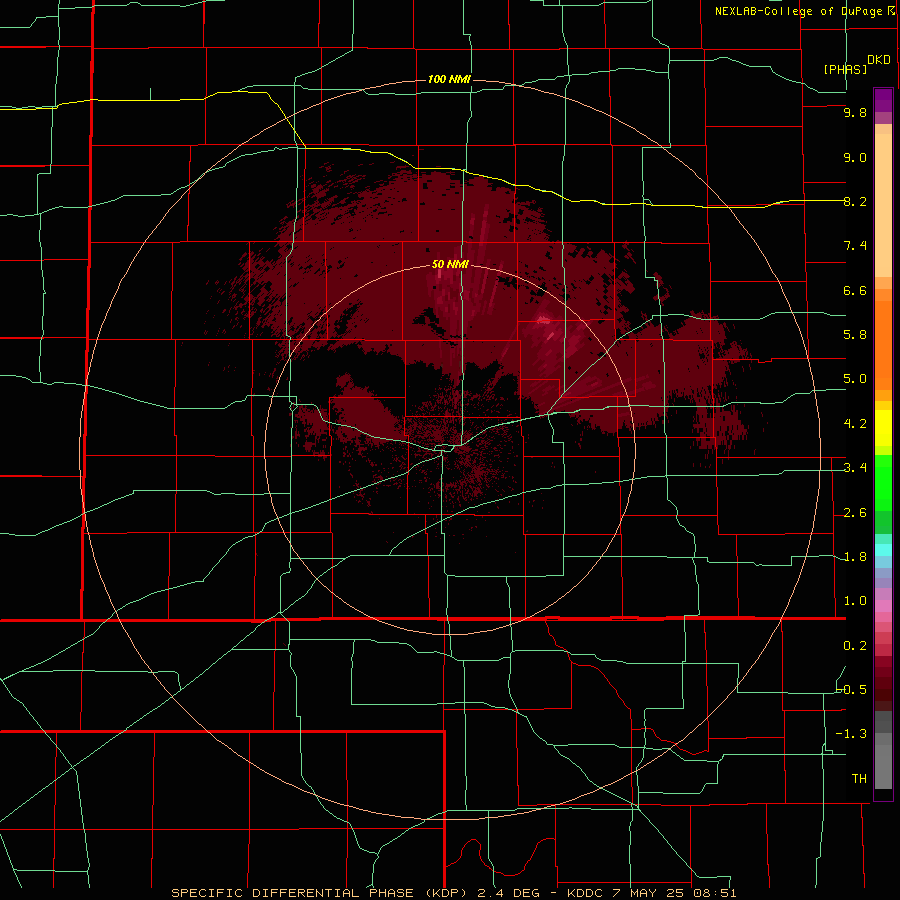Click the 1.0 value on color scale
The height and width of the screenshot is (900, 900).
click(x=855, y=601)
